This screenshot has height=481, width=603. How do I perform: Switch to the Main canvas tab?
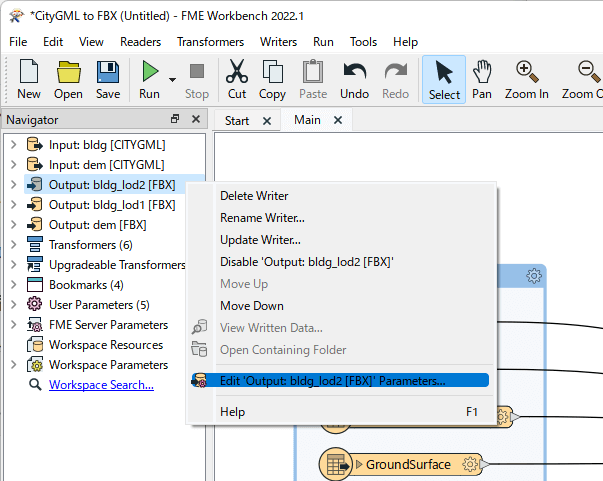click(307, 120)
